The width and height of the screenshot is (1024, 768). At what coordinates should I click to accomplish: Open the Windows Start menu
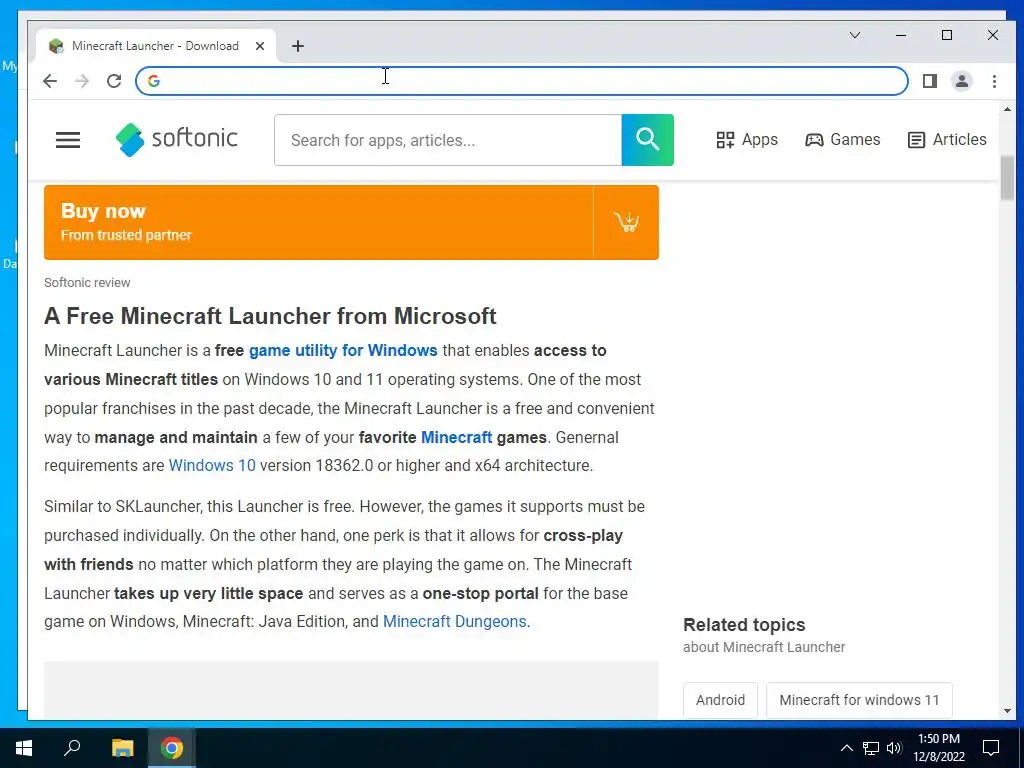tap(24, 748)
